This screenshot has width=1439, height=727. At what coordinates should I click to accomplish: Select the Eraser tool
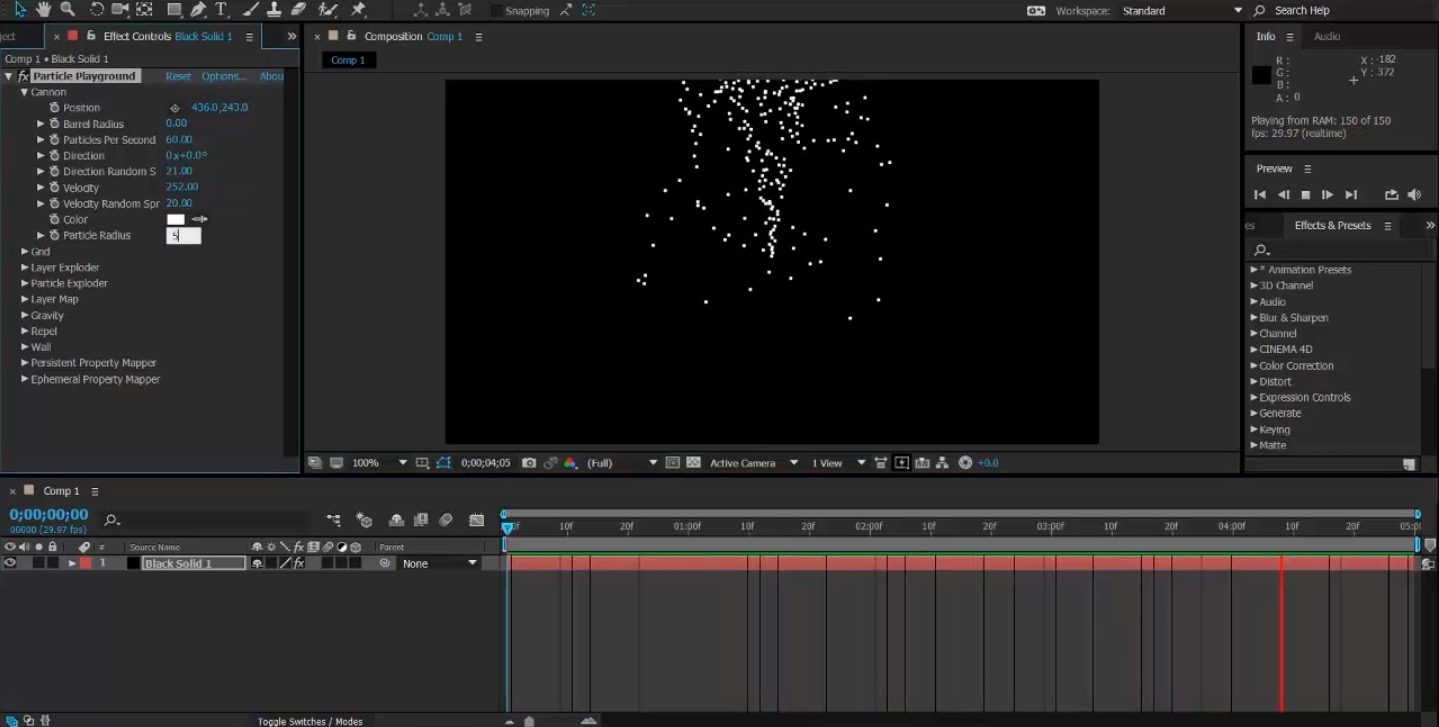[x=297, y=9]
